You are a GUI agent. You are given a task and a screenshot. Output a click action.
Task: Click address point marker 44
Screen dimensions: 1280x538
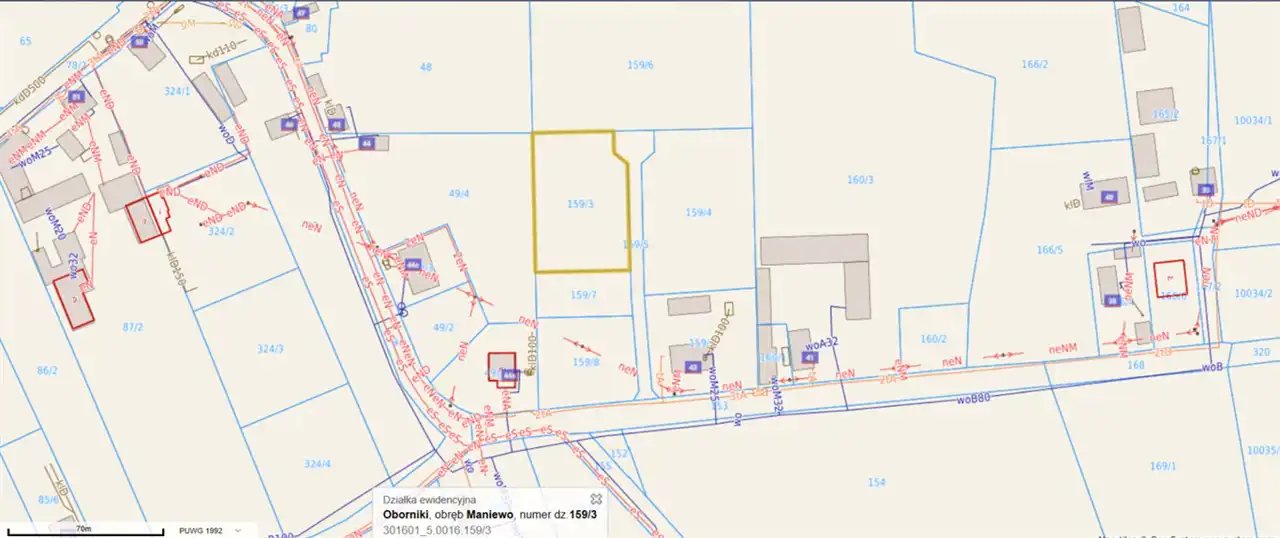pos(367,144)
